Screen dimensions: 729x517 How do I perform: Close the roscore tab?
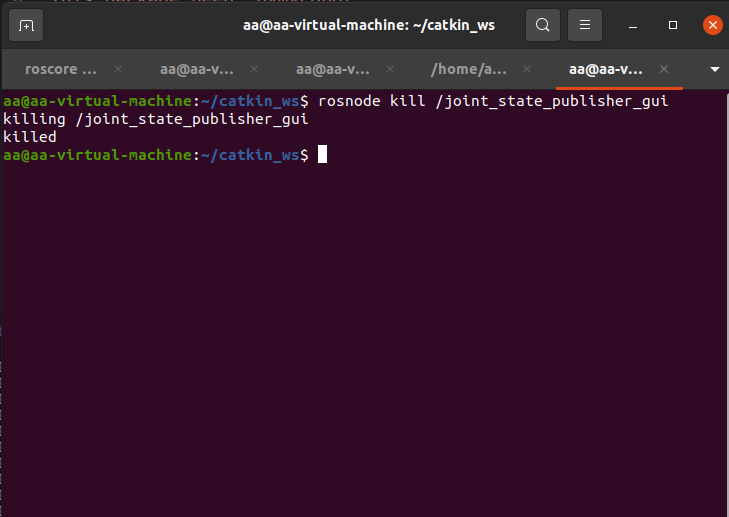118,69
